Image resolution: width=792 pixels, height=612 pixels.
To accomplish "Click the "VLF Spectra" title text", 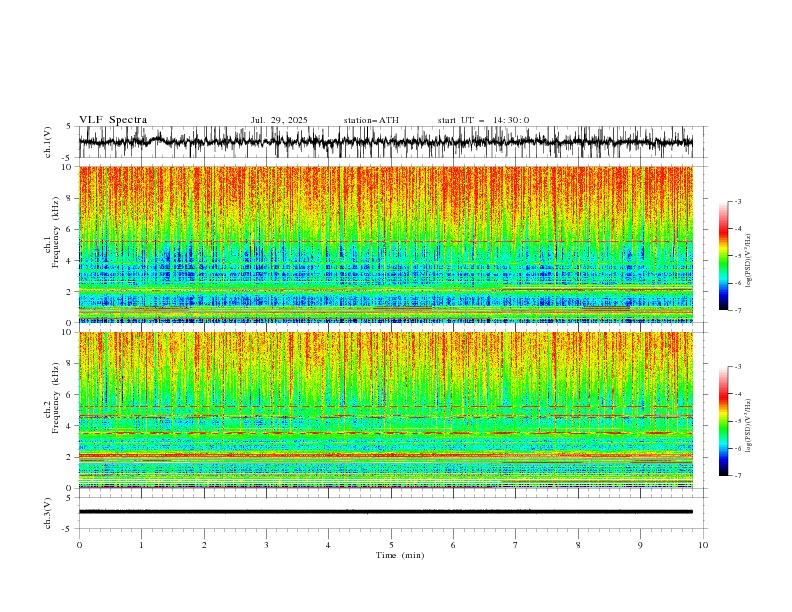I will pyautogui.click(x=113, y=120).
